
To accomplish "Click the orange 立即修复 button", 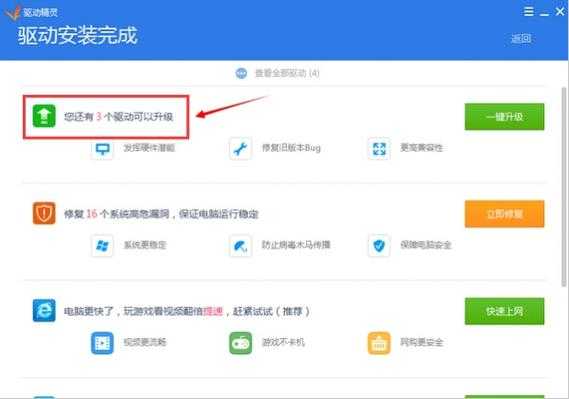I will click(504, 214).
